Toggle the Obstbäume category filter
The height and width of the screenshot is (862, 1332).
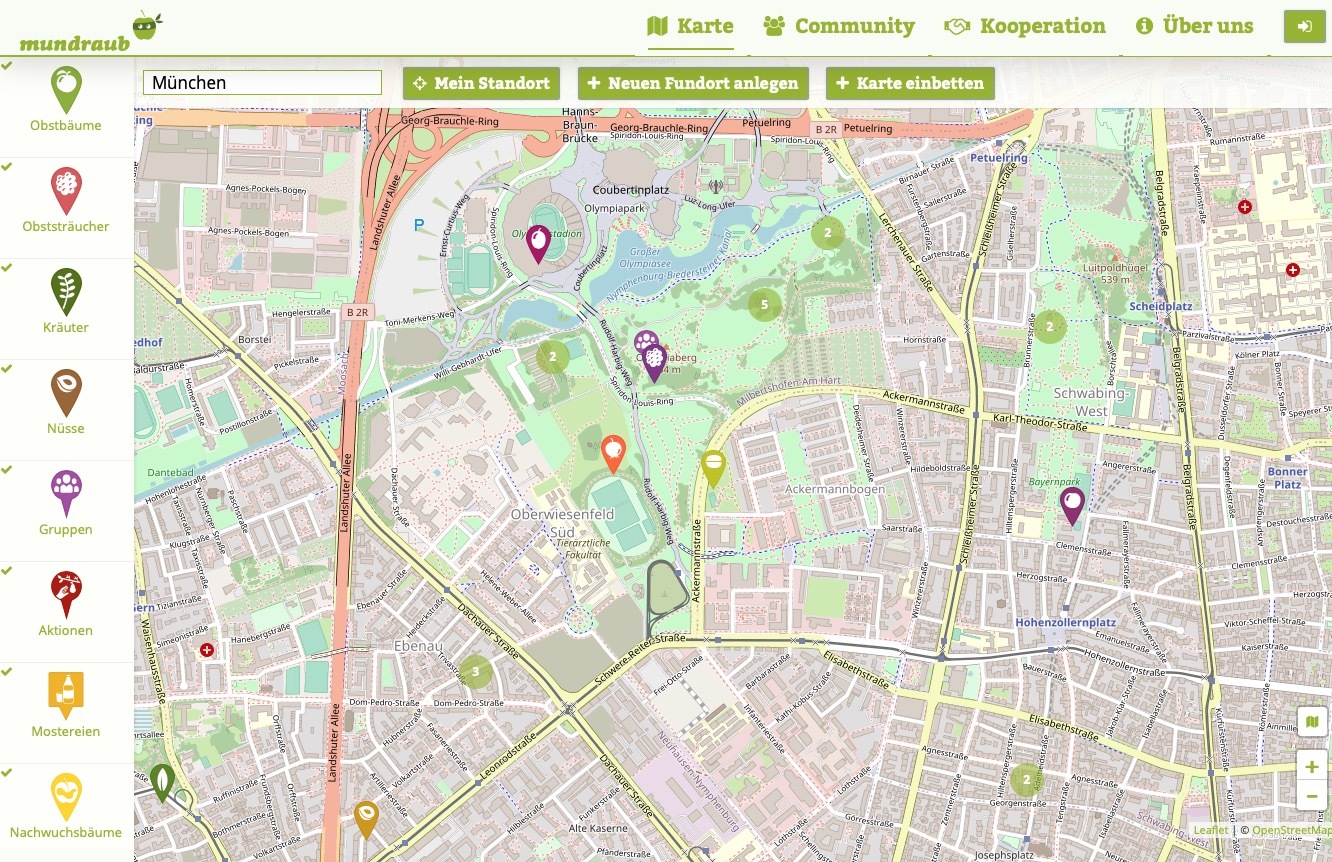pyautogui.click(x=66, y=101)
